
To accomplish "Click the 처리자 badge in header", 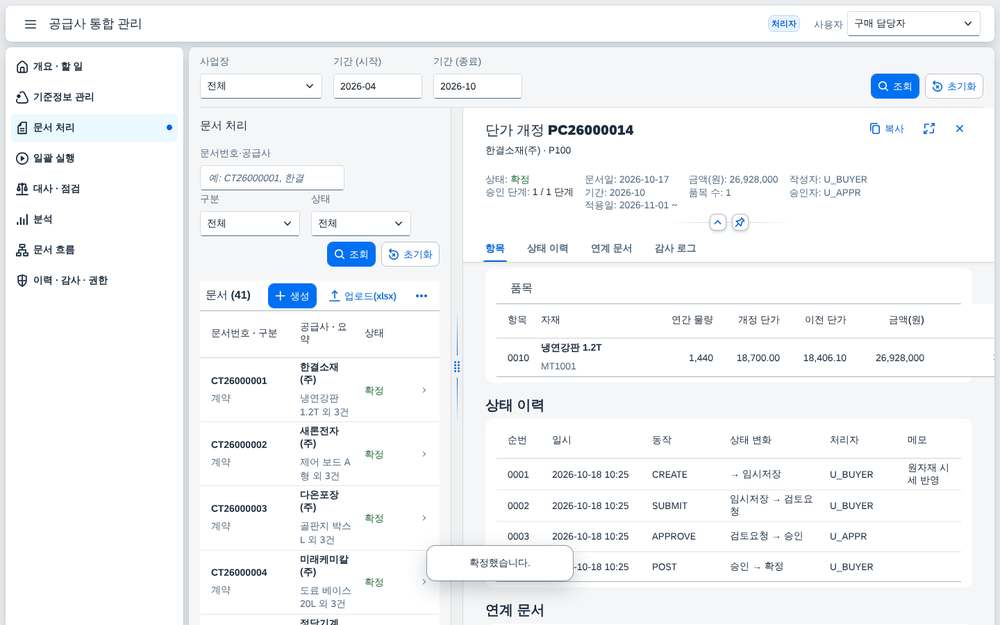I will click(x=783, y=24).
